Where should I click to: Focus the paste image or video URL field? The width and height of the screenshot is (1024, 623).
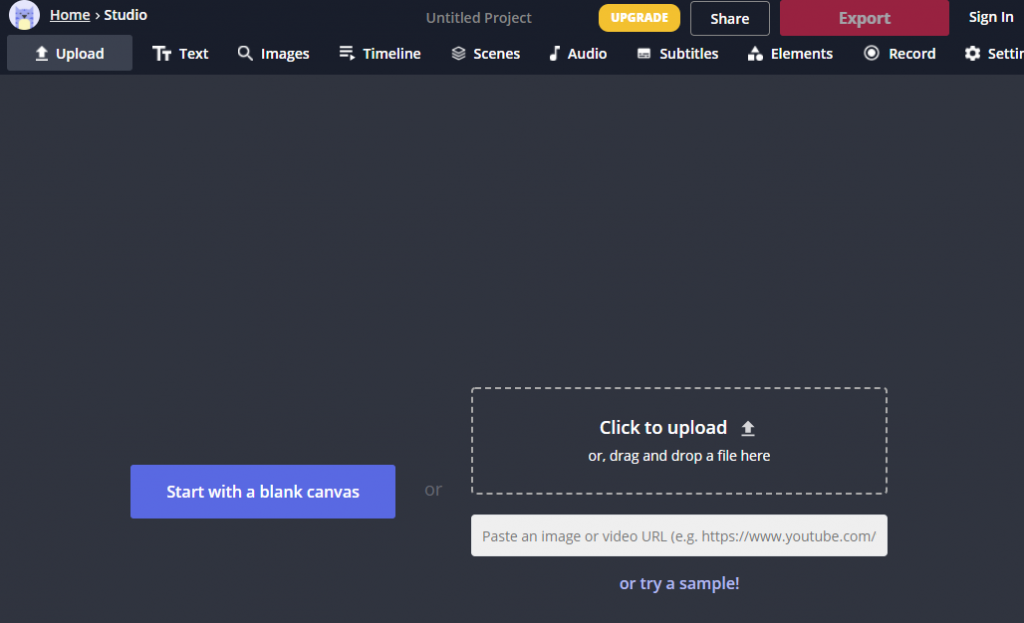pyautogui.click(x=679, y=536)
